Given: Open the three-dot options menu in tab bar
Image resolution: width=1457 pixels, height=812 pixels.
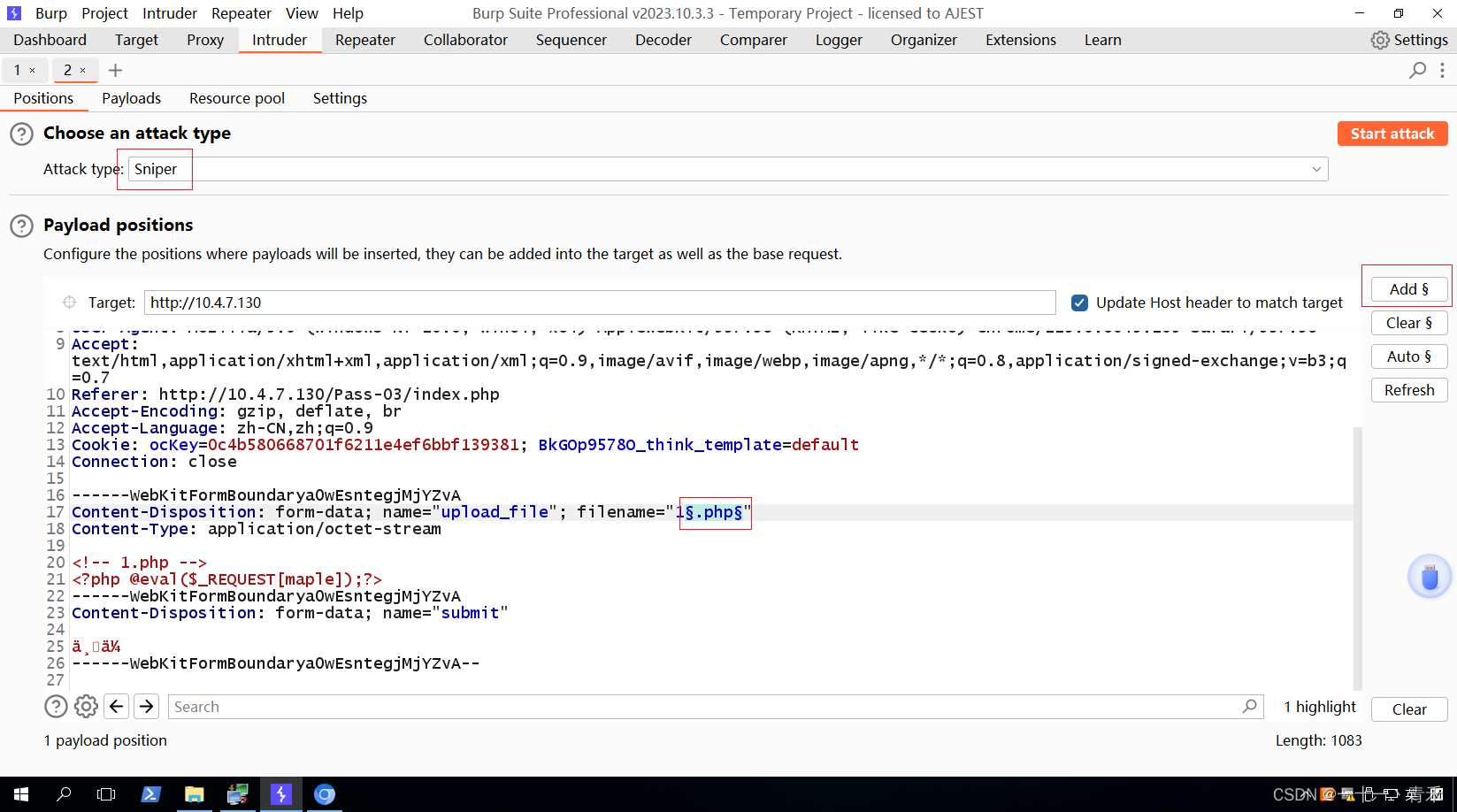Looking at the screenshot, I should [1442, 70].
